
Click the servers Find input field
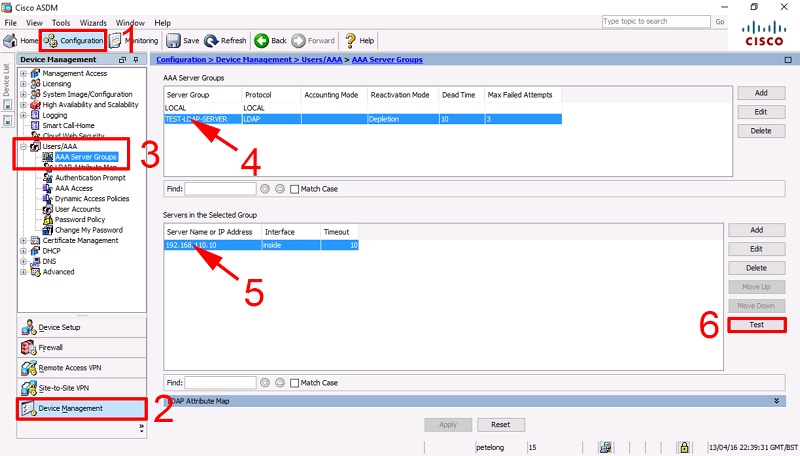point(220,383)
